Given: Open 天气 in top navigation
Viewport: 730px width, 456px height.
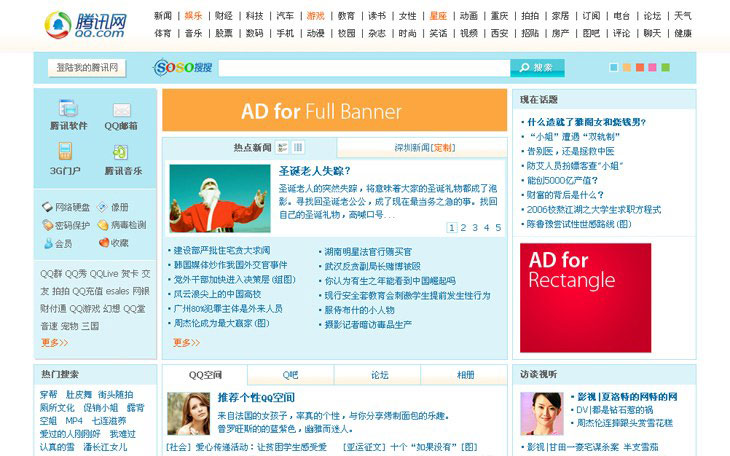Looking at the screenshot, I should (x=683, y=16).
